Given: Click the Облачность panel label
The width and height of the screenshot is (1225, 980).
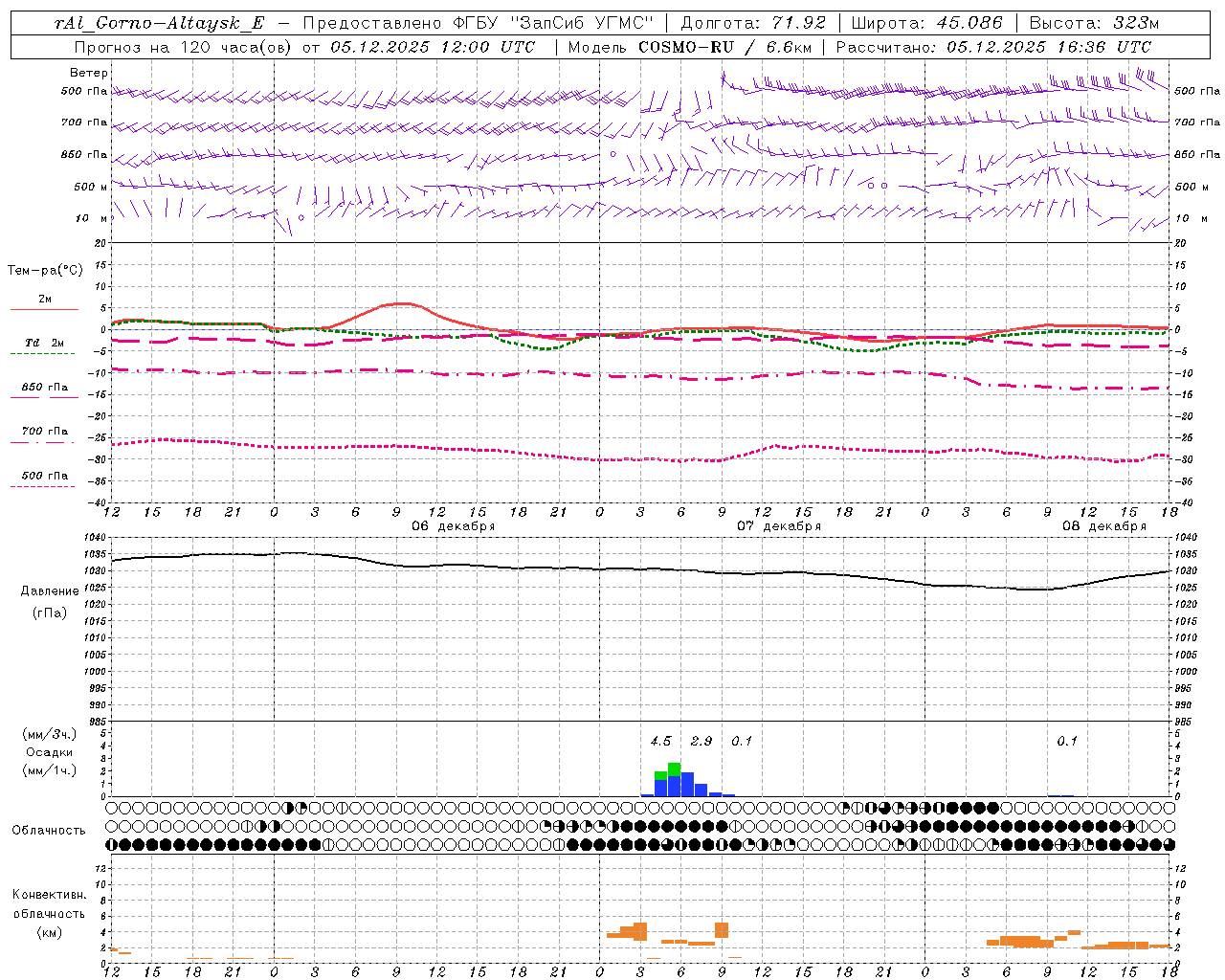Looking at the screenshot, I should 49,831.
